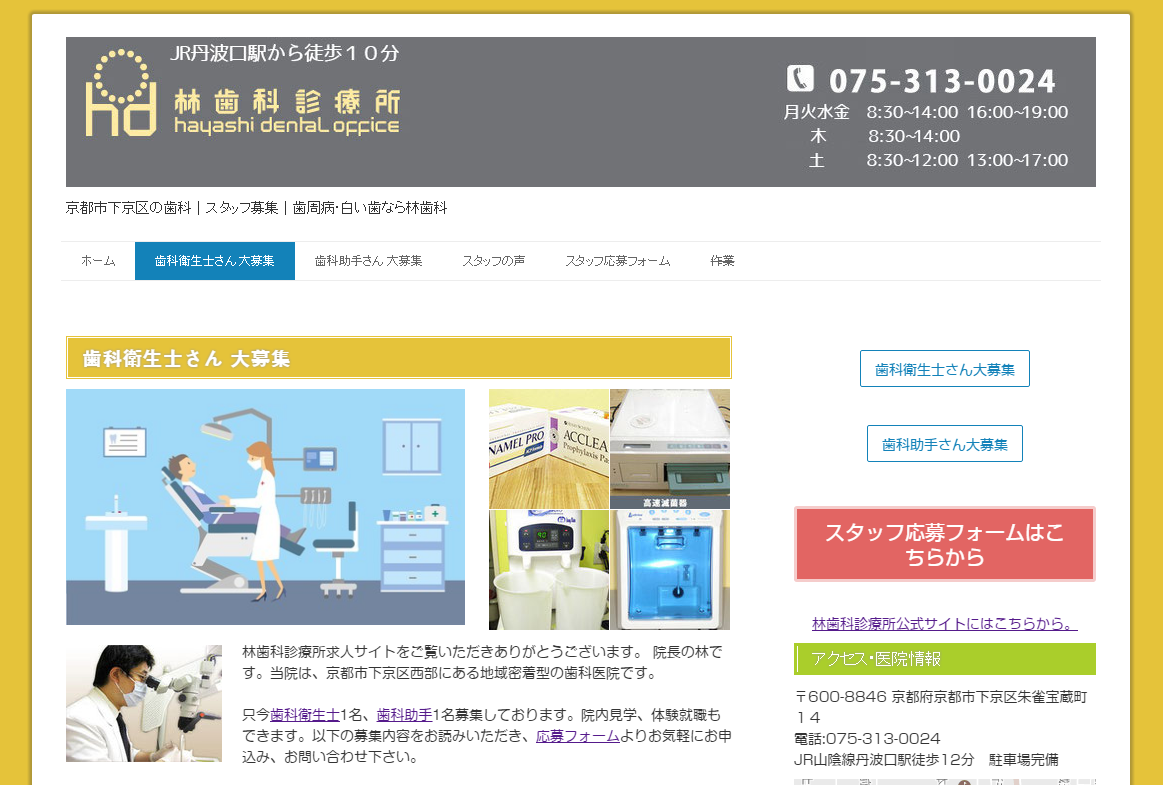Viewport: 1163px width, 785px height.
Task: Click the photo of white buckets device
Action: point(549,570)
